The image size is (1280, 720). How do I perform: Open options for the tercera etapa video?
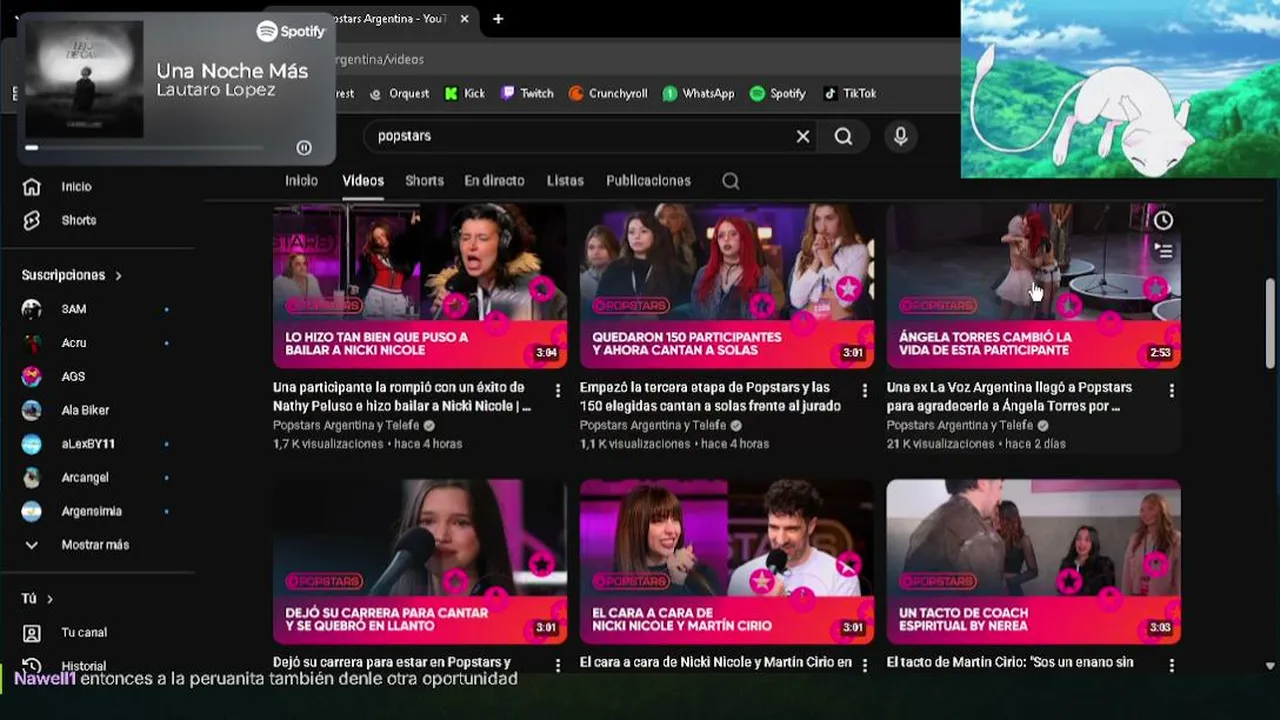tap(865, 390)
